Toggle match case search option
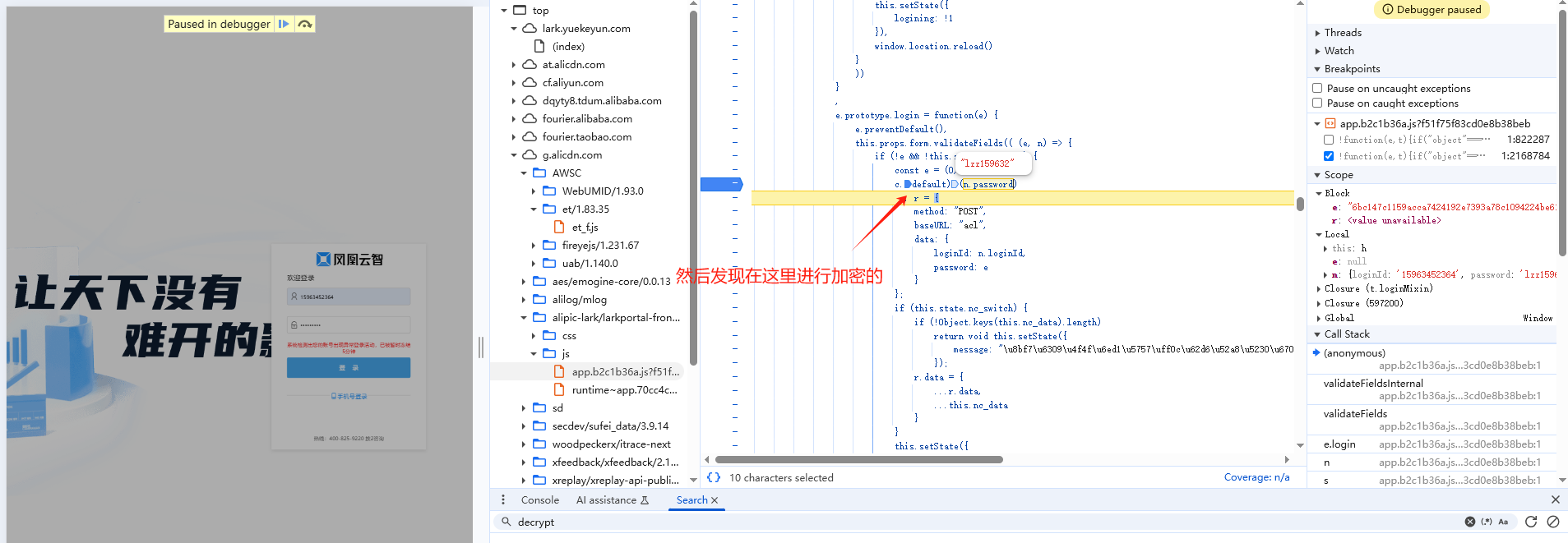This screenshot has width=1568, height=543. 1503,522
